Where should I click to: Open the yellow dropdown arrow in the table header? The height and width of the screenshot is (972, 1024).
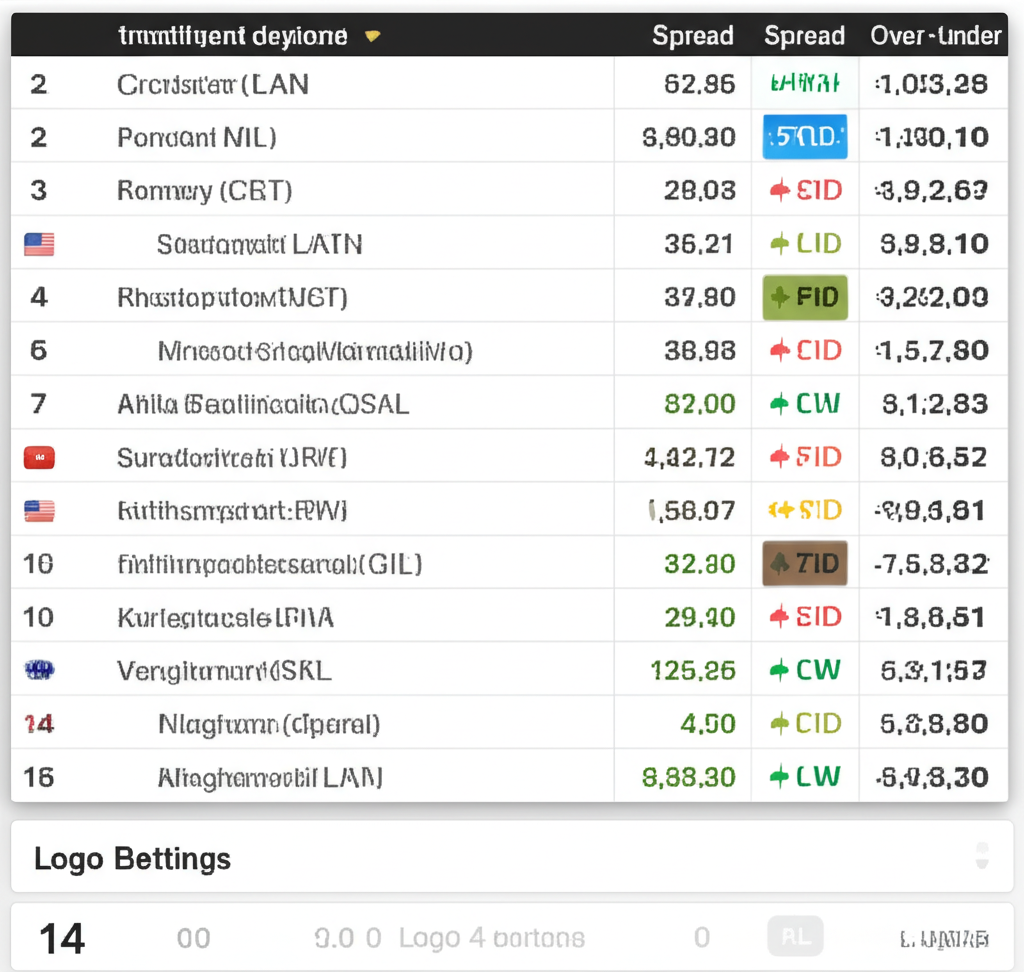(x=372, y=37)
